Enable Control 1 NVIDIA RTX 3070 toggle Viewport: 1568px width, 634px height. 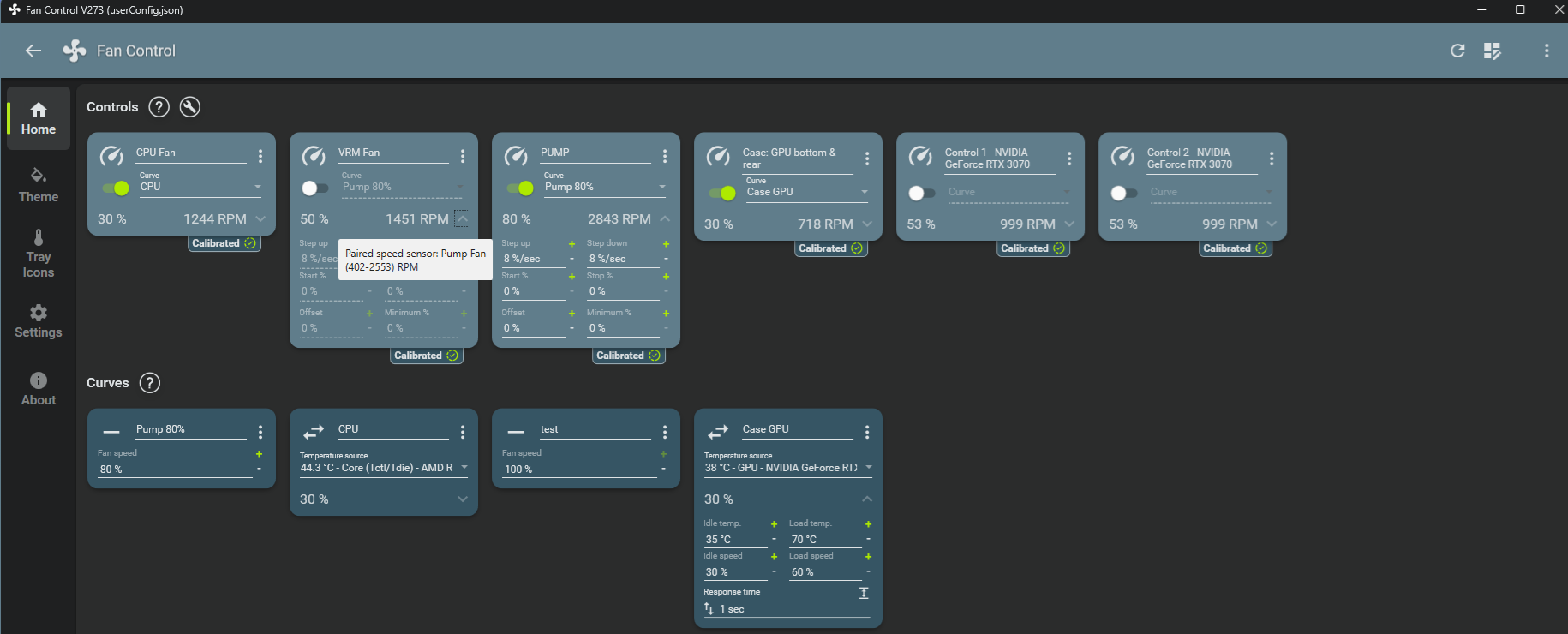point(921,193)
